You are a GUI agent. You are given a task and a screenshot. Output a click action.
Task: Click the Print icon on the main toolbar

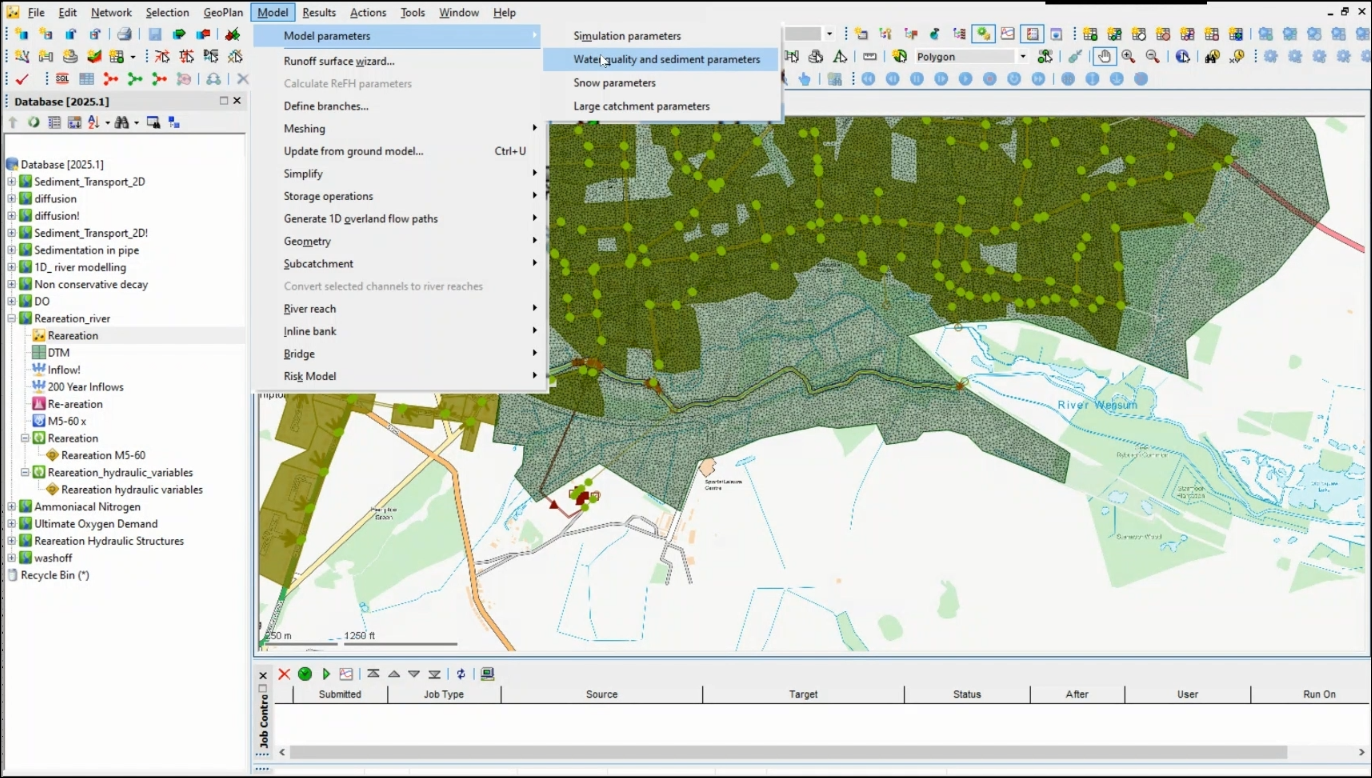pyautogui.click(x=124, y=33)
